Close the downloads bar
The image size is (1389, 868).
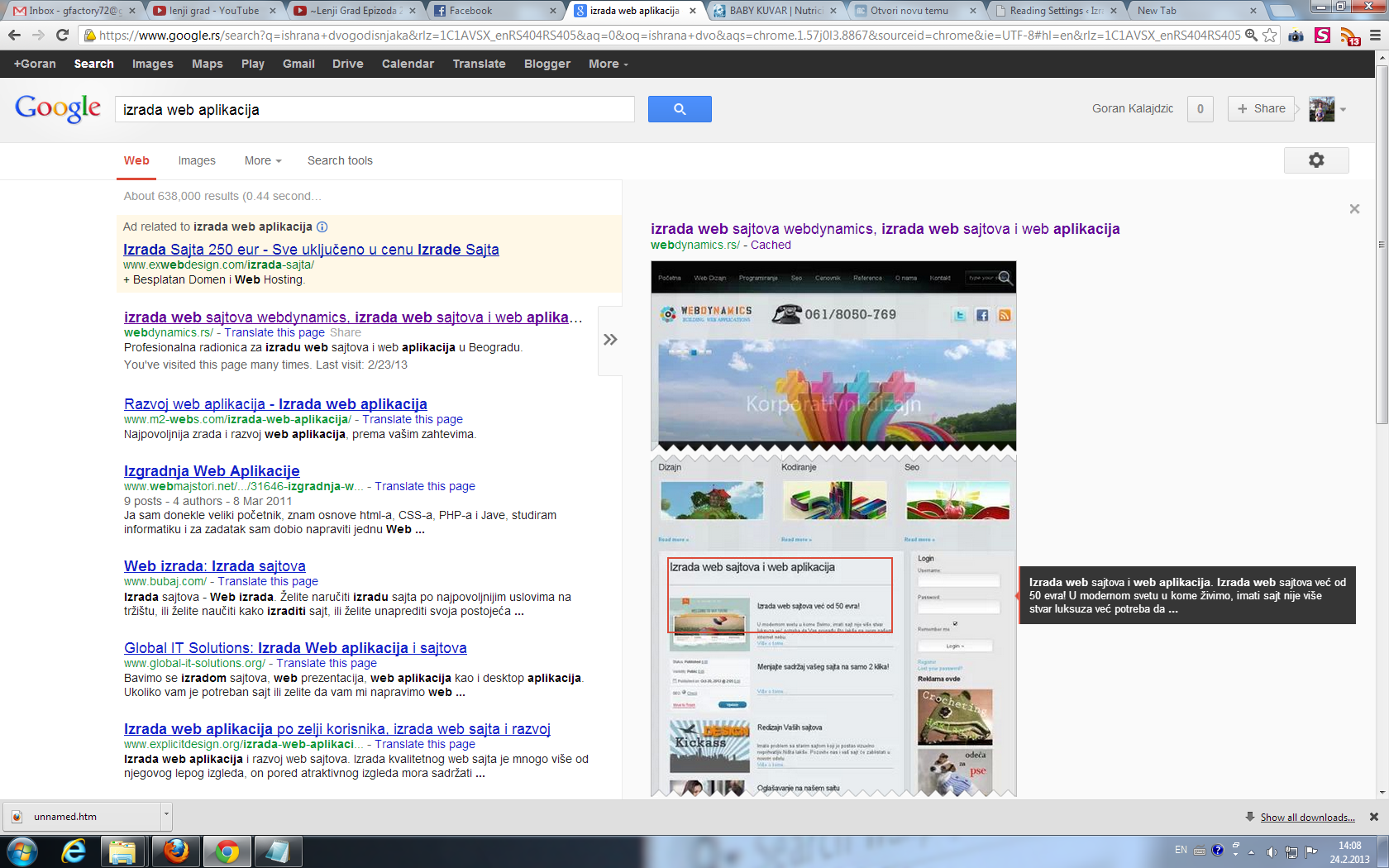tap(1374, 817)
